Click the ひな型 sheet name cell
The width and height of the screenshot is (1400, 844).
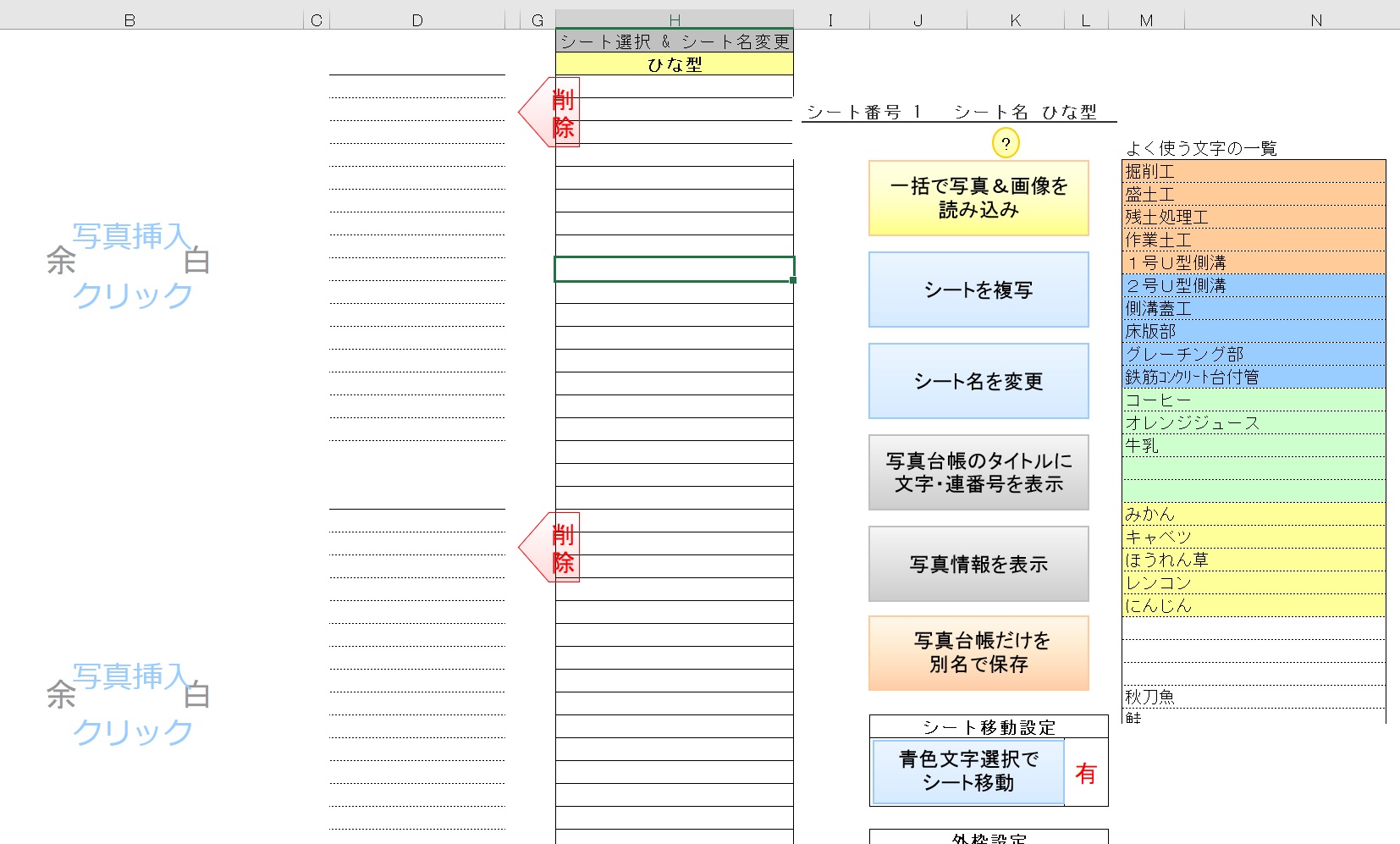(x=673, y=63)
